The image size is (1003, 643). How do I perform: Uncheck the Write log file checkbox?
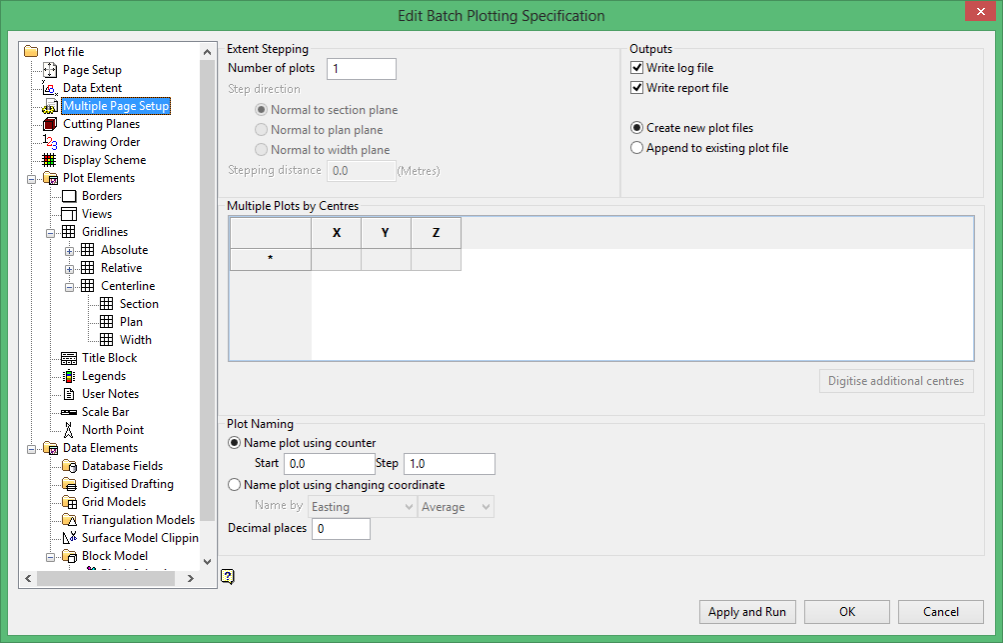(636, 68)
